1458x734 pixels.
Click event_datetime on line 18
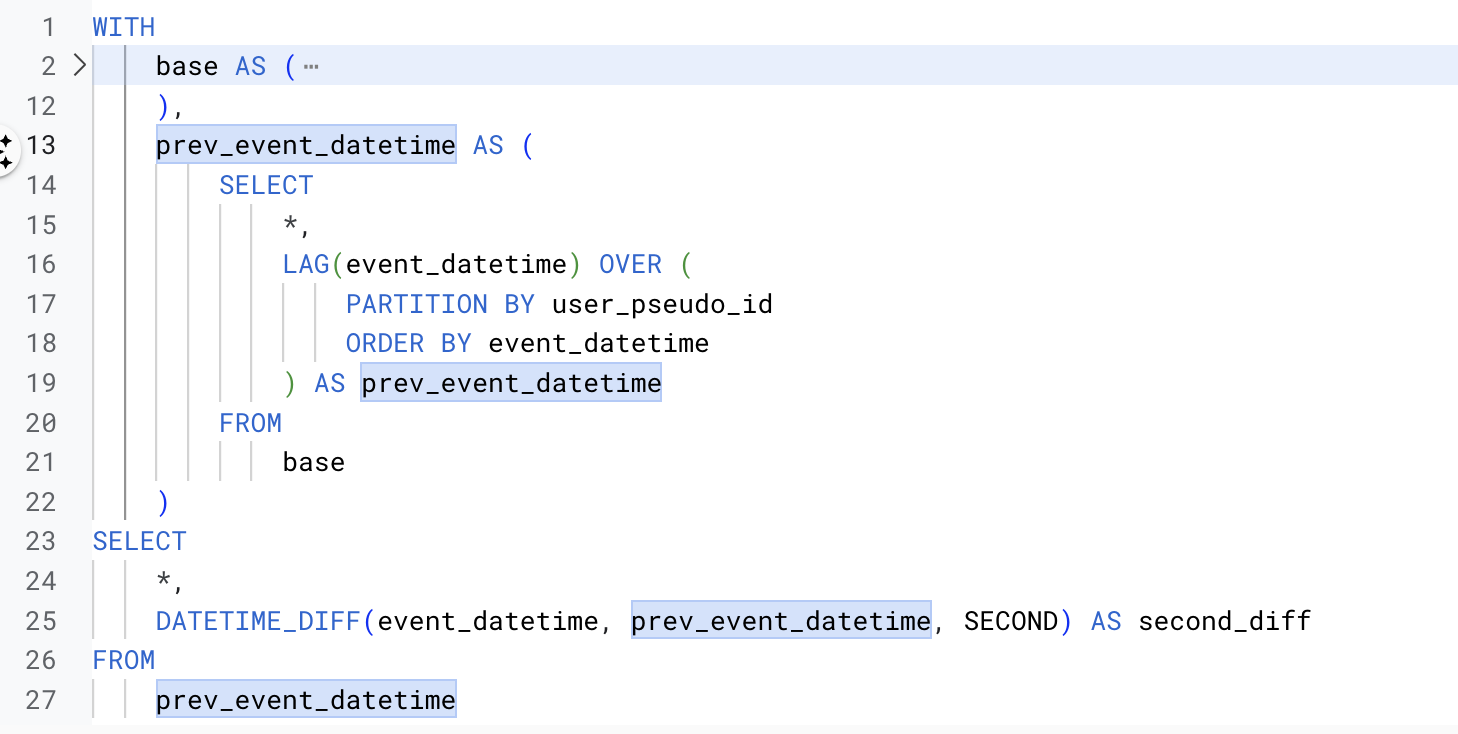click(599, 343)
